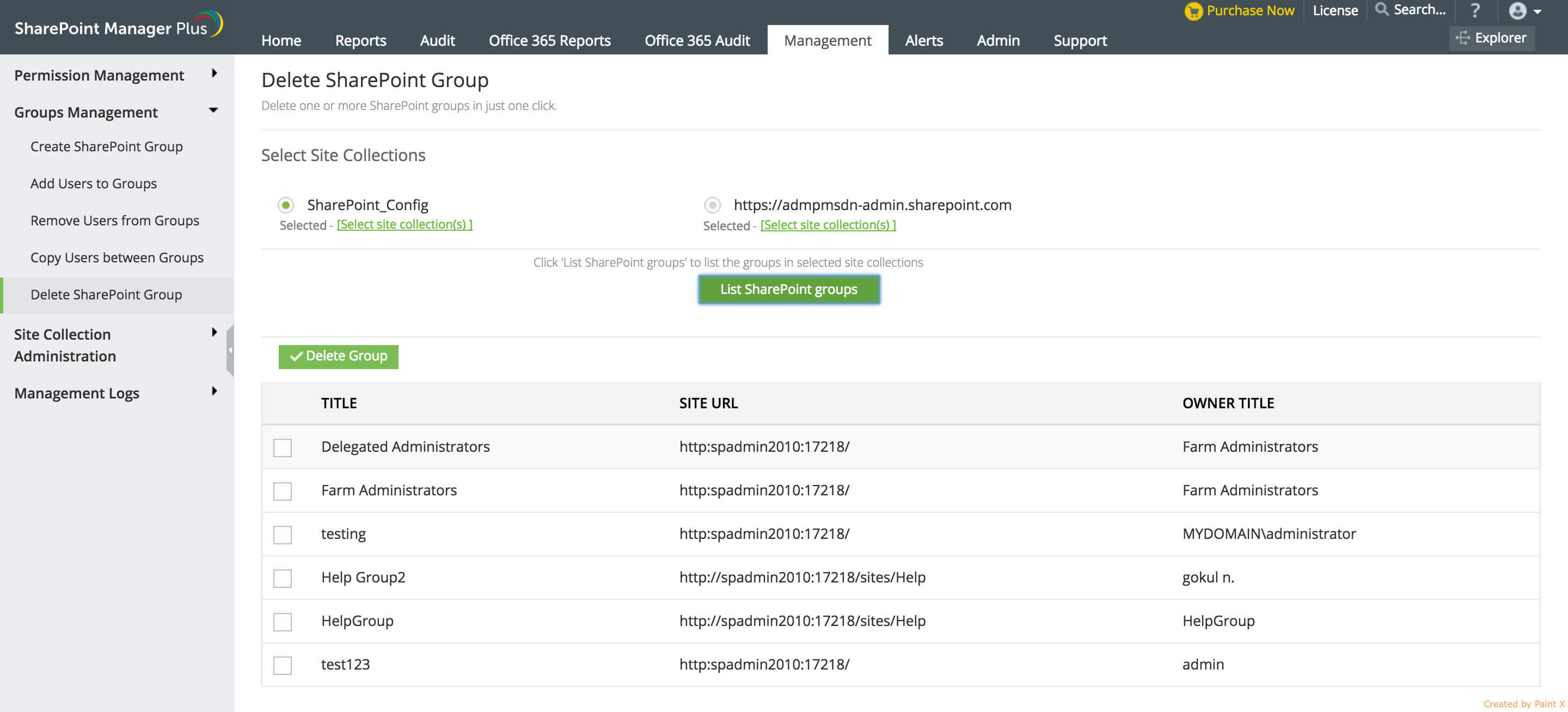Expand Site Collection Administration section
Screen dimensions: 1568x712
(213, 332)
